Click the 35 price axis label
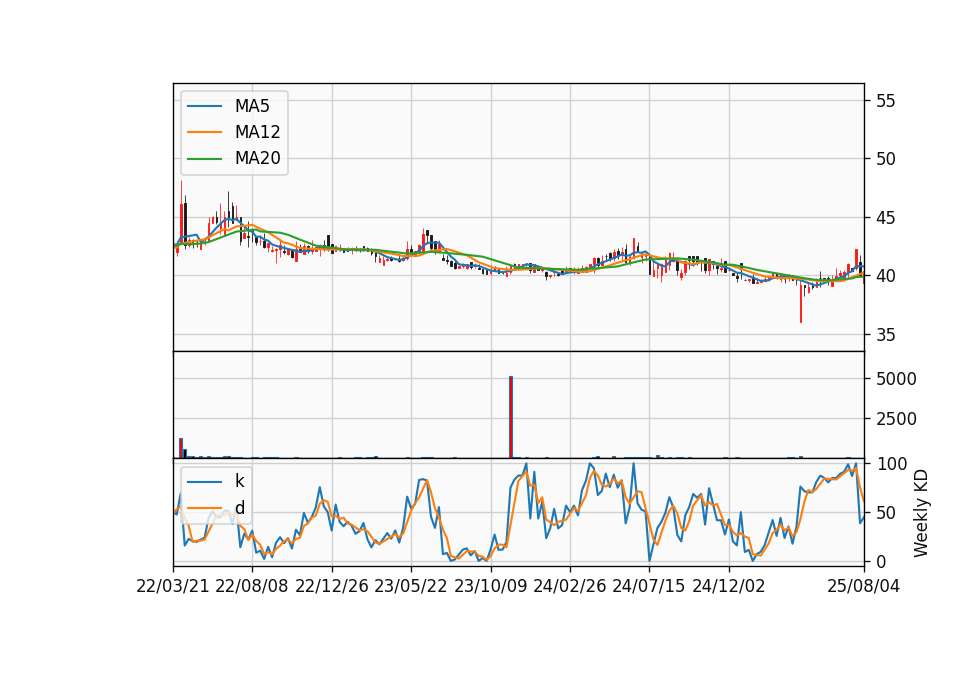The image size is (960, 690). pyautogui.click(x=885, y=335)
